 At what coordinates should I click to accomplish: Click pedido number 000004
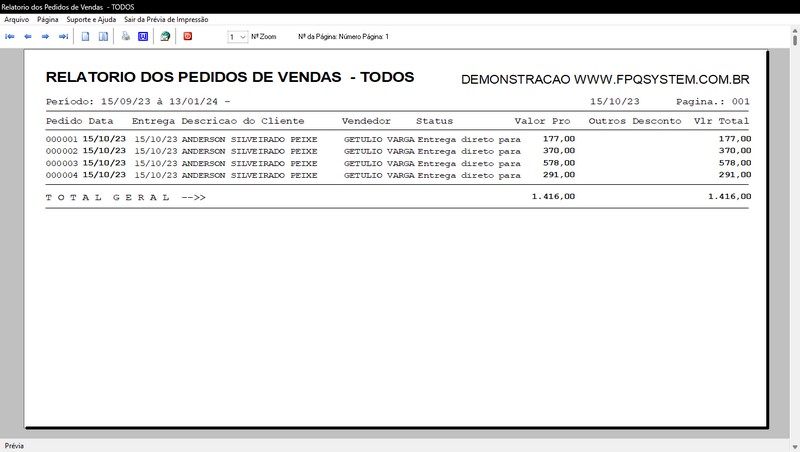pos(62,175)
